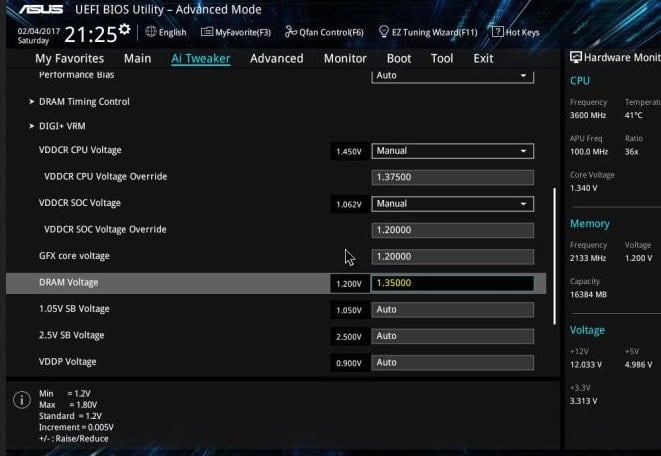Open the Monitor tab
Screen dimensions: 661x456
(345, 59)
